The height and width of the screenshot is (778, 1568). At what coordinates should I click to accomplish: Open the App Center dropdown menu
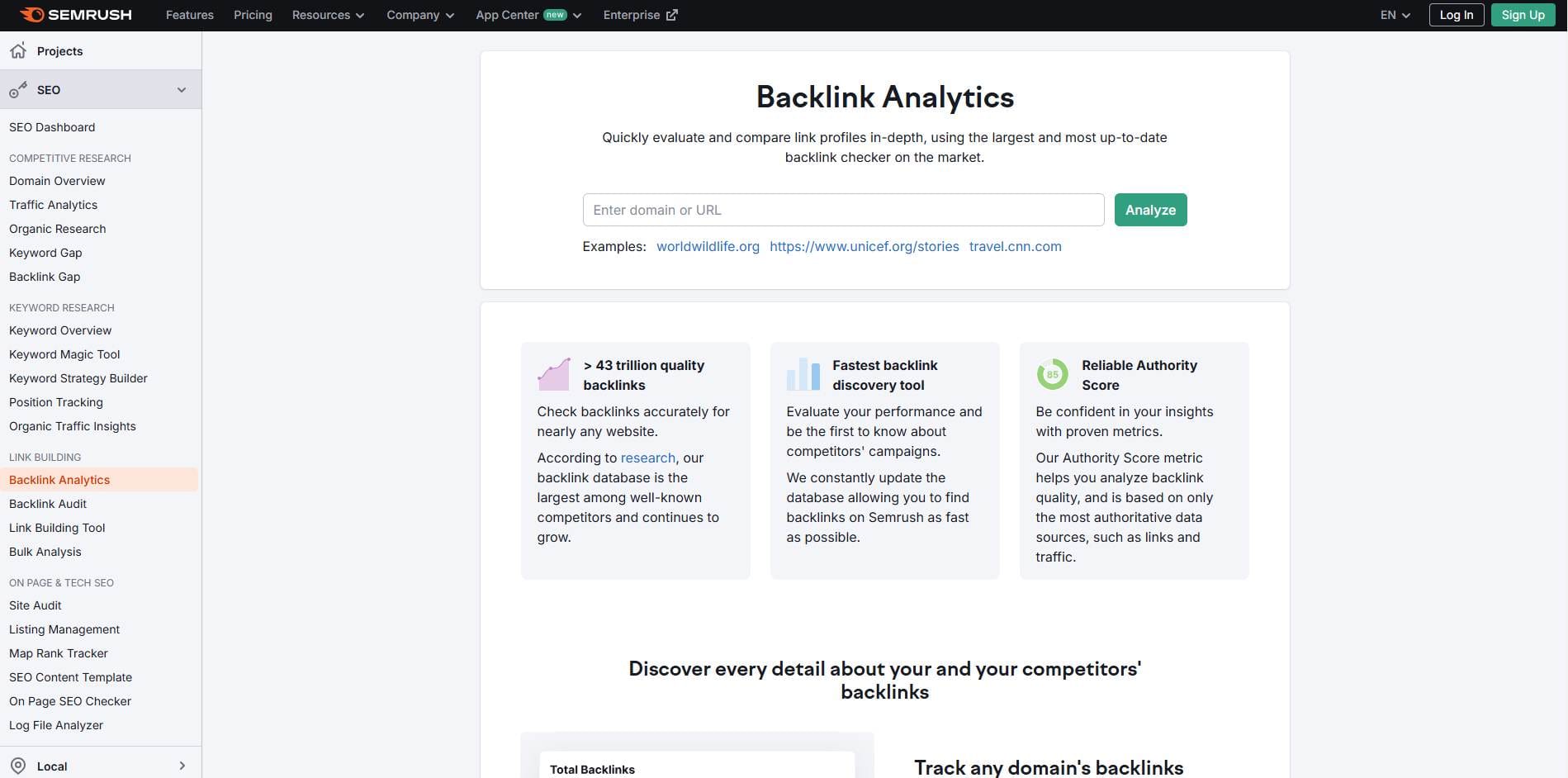point(528,15)
